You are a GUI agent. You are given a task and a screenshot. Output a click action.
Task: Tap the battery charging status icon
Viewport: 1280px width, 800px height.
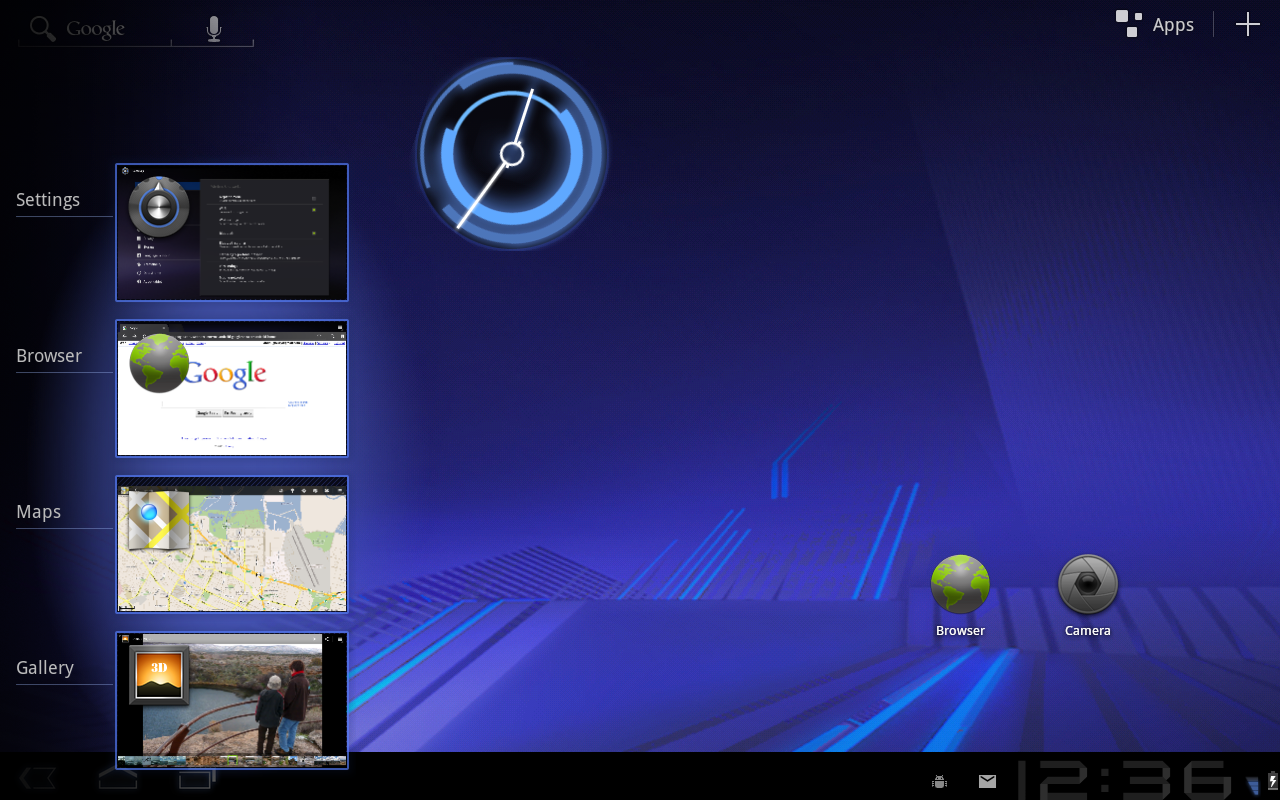click(x=1271, y=781)
